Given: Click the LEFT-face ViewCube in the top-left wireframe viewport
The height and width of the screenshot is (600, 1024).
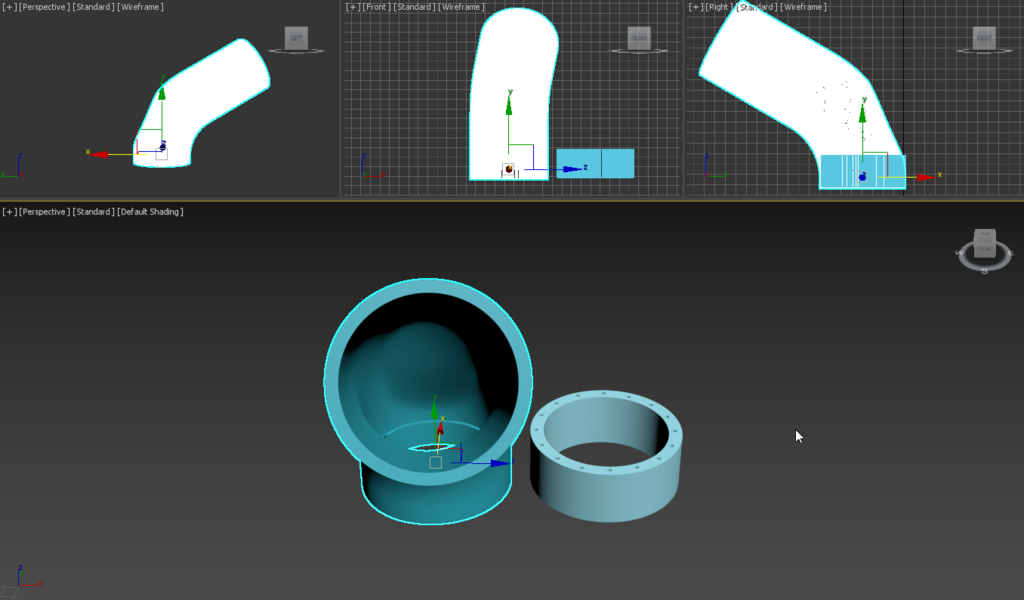Looking at the screenshot, I should pyautogui.click(x=296, y=38).
